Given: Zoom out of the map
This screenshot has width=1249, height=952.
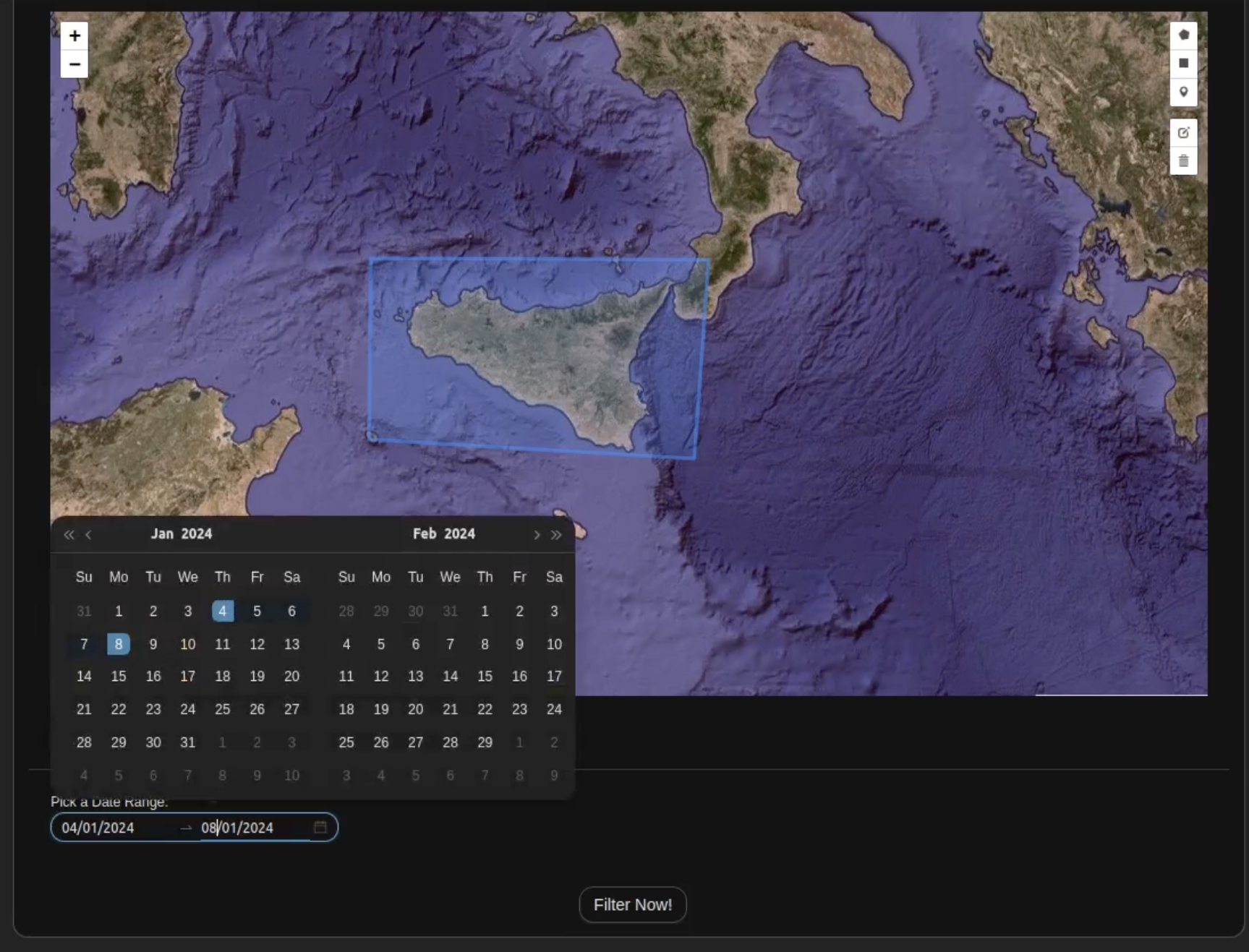Looking at the screenshot, I should [74, 64].
